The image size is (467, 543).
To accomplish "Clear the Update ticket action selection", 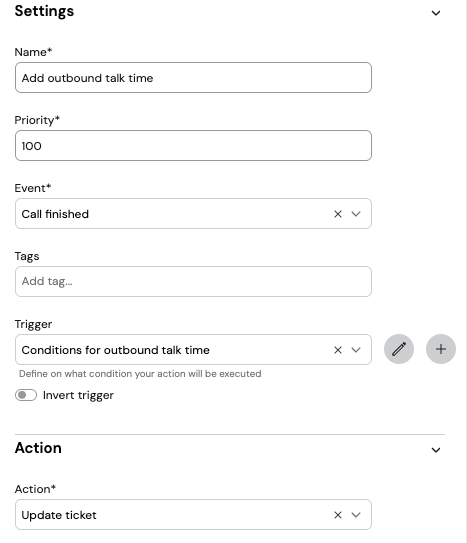I will coord(338,515).
